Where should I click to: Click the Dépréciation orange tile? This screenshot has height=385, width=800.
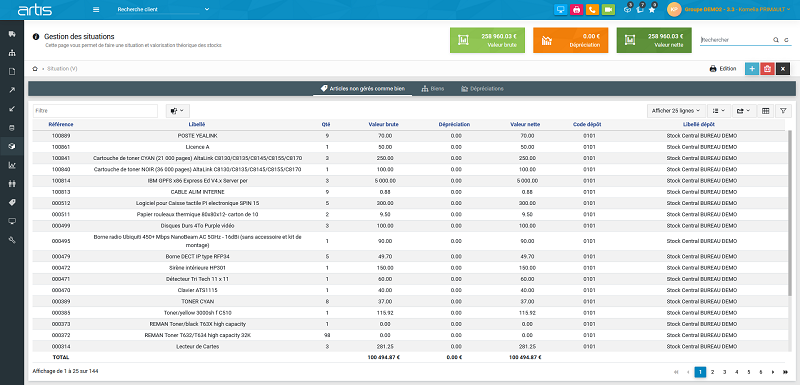point(570,40)
